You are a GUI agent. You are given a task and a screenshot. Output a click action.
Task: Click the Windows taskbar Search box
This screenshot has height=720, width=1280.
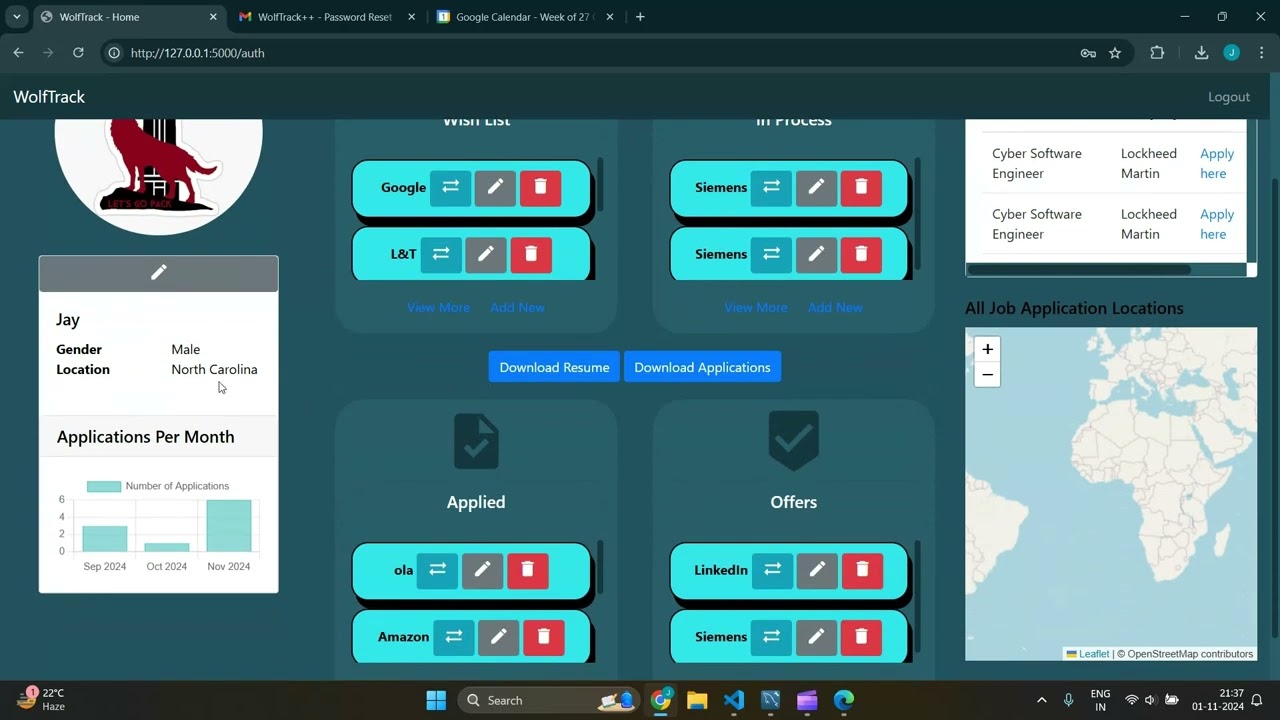[549, 700]
